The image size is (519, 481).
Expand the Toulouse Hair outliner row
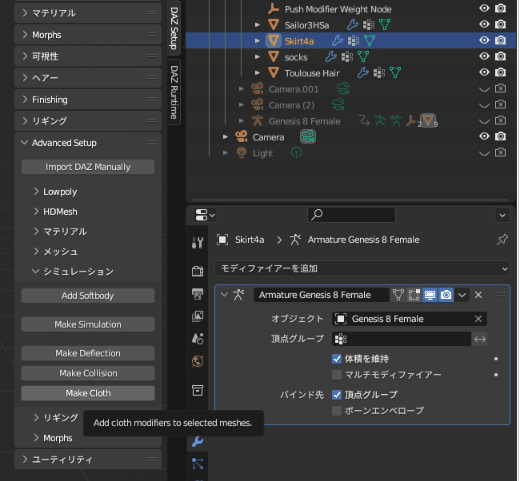tap(257, 73)
